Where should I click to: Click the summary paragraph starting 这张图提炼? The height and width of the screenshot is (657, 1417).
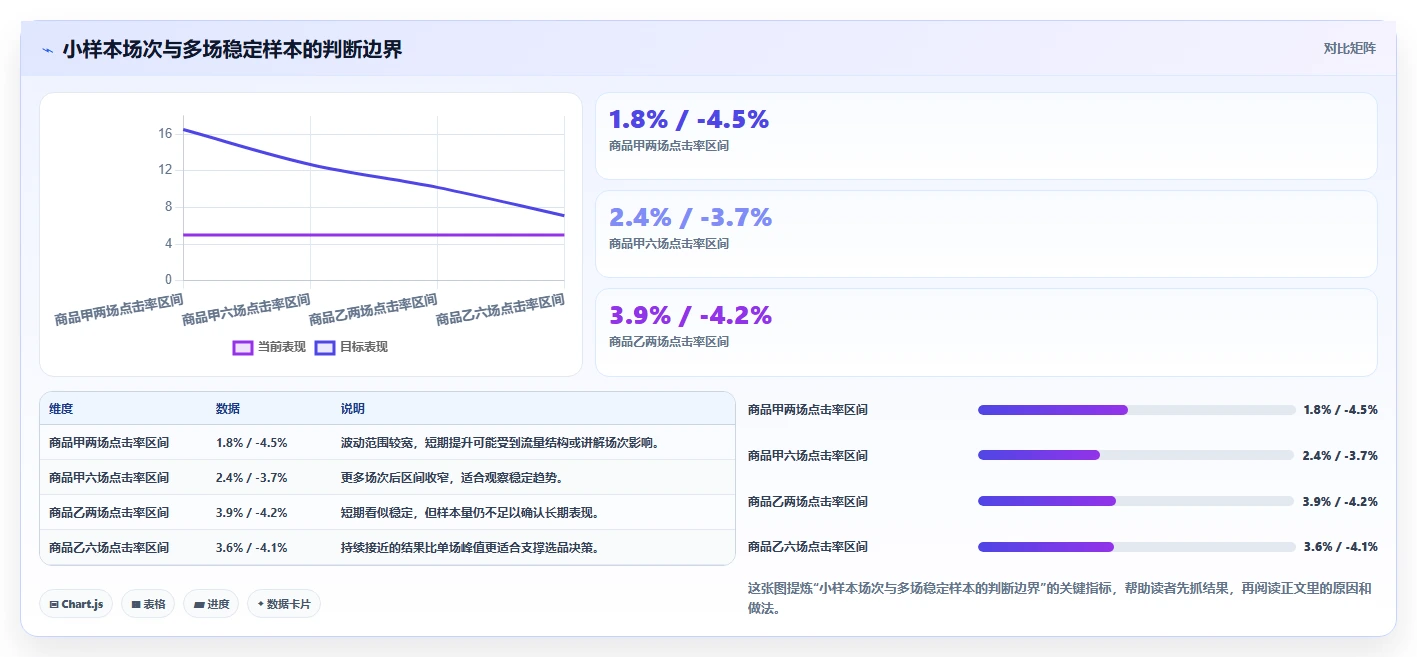point(1060,598)
